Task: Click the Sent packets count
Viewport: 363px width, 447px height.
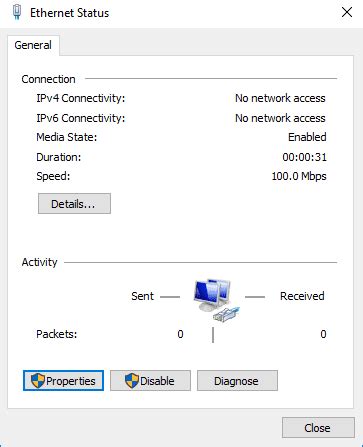Action: pyautogui.click(x=180, y=334)
